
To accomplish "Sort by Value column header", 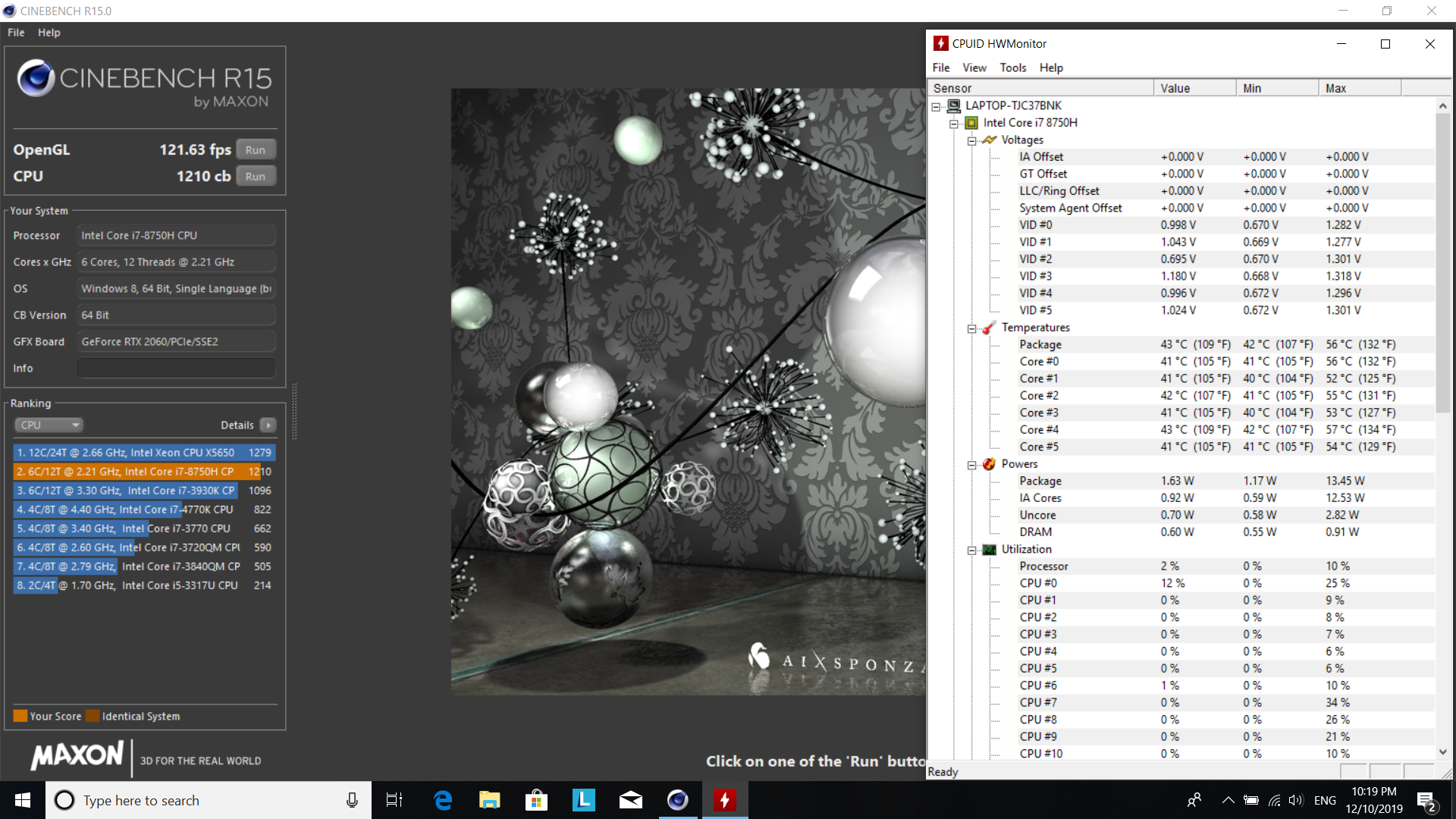I will [1195, 88].
